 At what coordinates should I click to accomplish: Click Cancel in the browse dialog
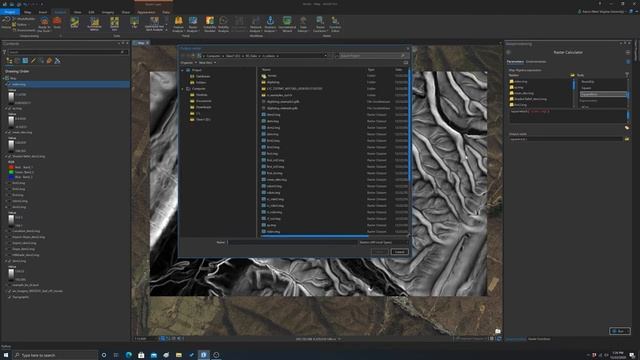(399, 252)
